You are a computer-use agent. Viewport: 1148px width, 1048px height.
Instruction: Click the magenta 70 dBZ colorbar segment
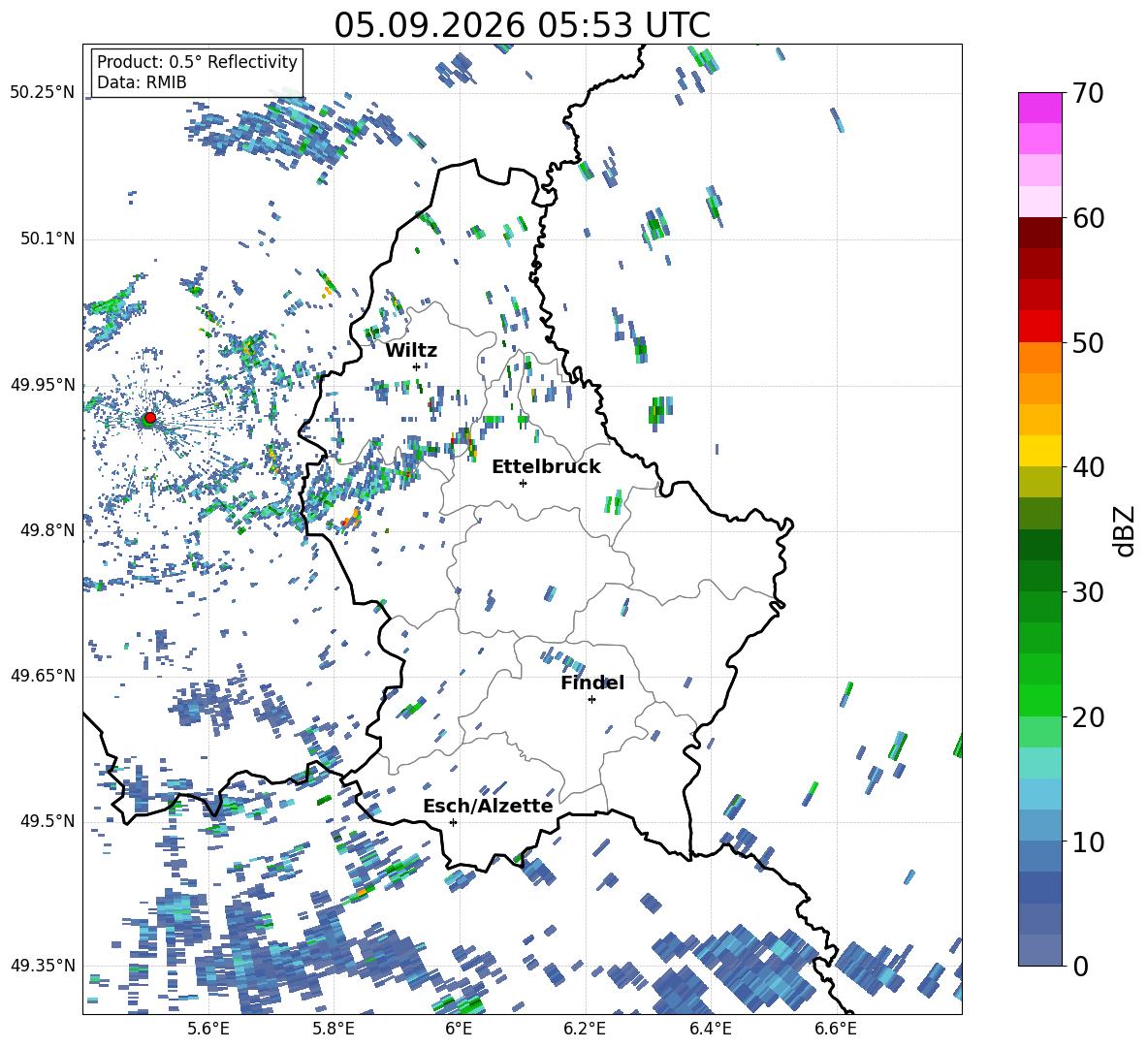1039,109
